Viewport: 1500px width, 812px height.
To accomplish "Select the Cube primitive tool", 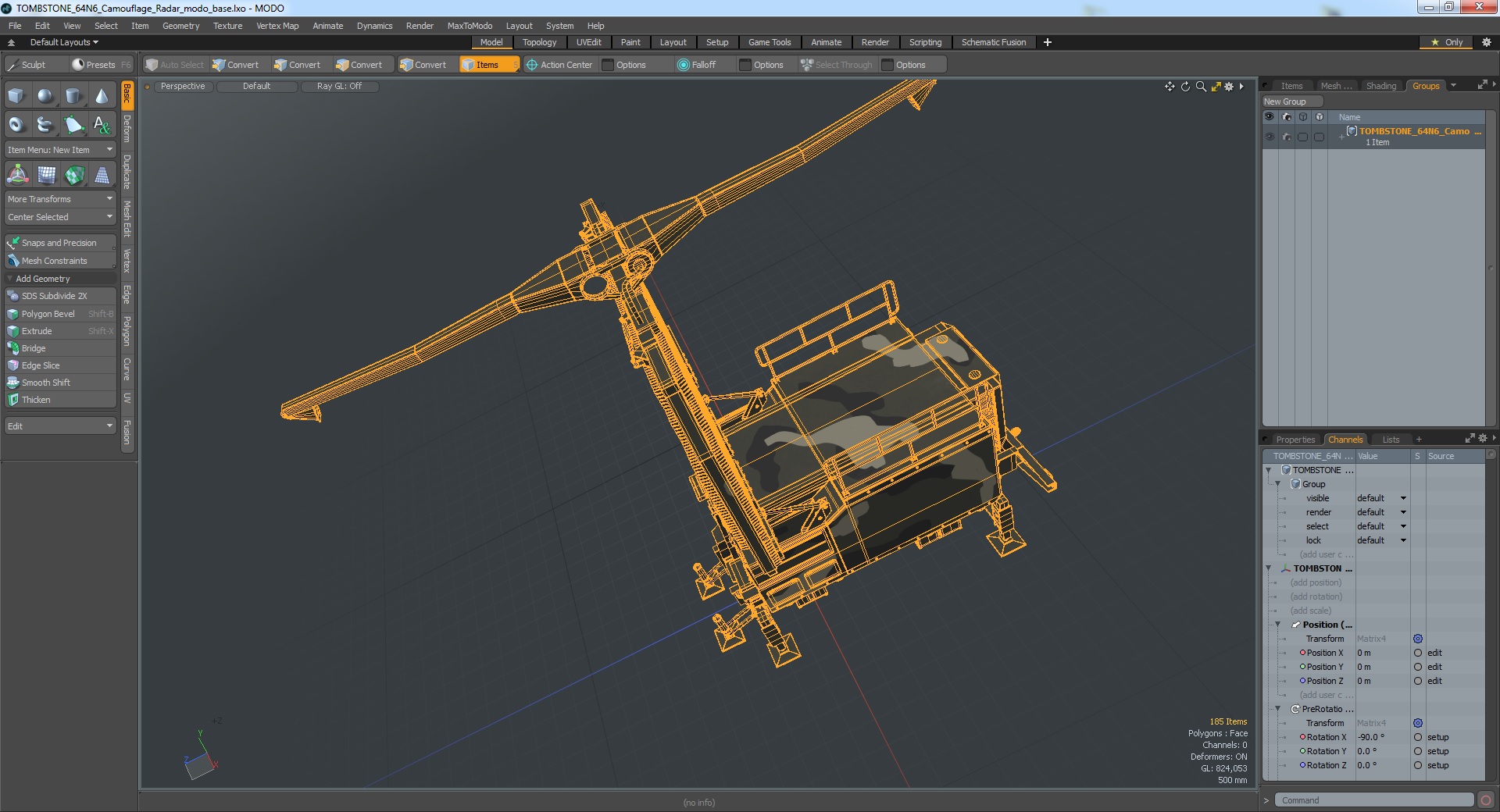I will [16, 96].
